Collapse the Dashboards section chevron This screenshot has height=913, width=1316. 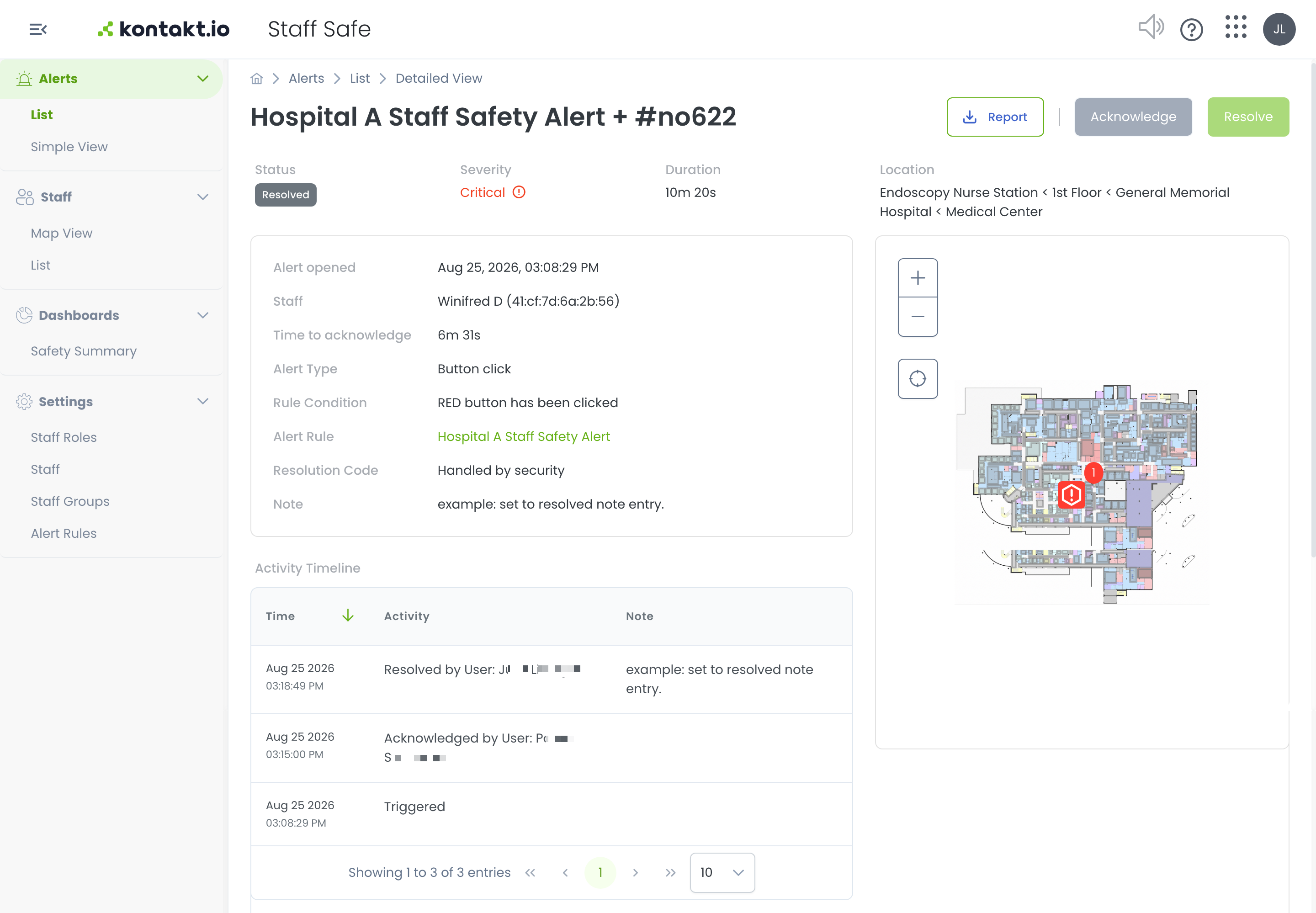[x=202, y=315]
